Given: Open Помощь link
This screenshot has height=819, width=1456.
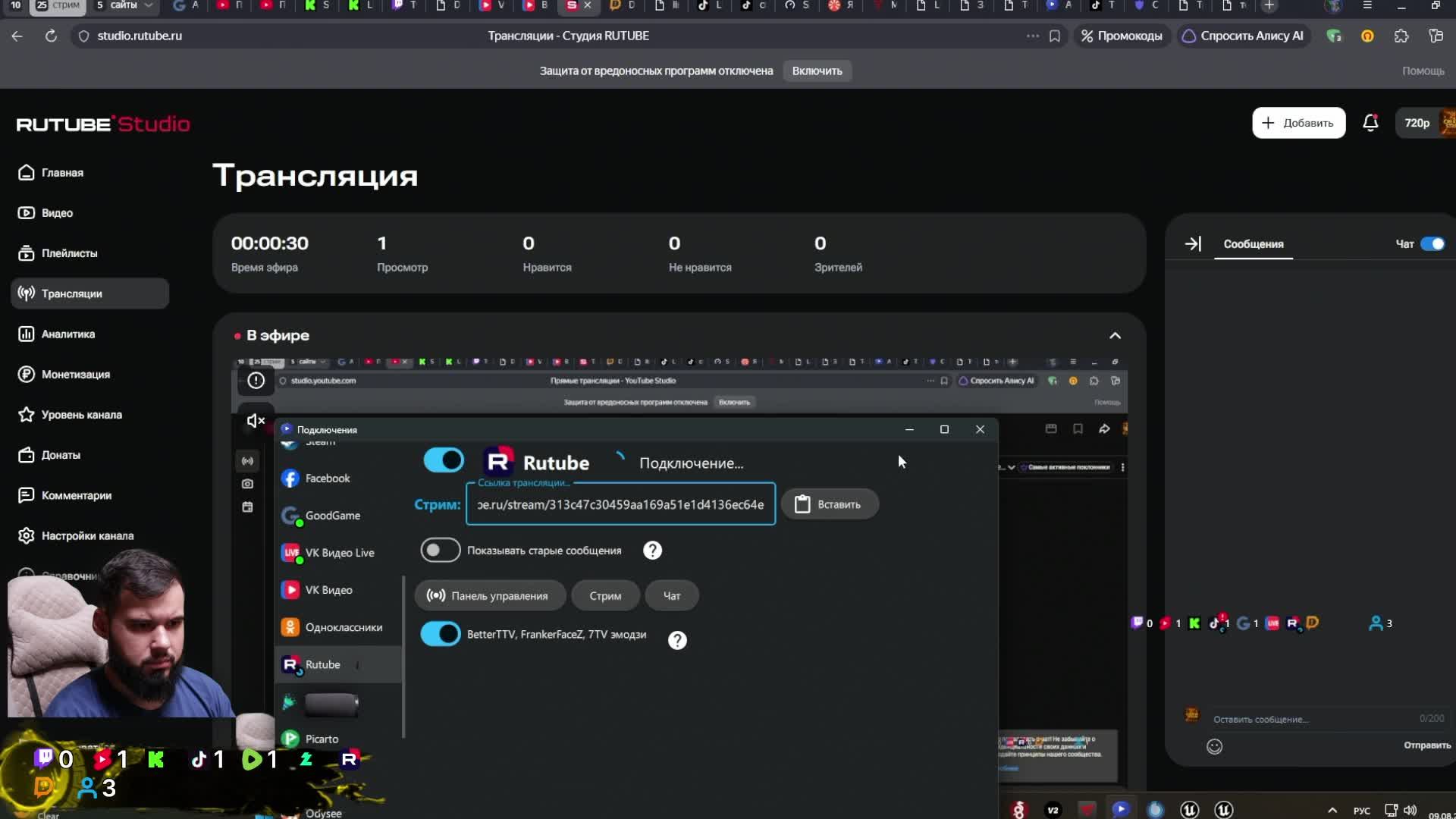Looking at the screenshot, I should [x=1423, y=71].
